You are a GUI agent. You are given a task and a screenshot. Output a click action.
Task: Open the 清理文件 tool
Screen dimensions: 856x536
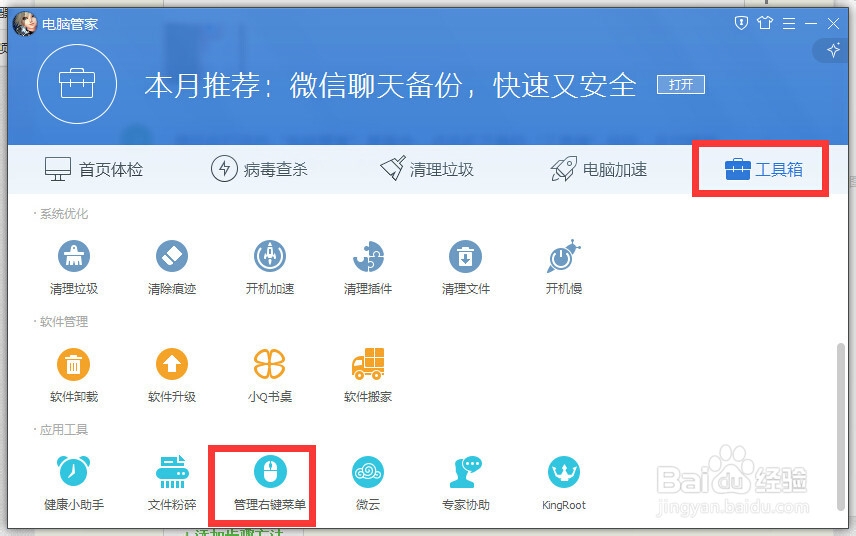click(465, 267)
